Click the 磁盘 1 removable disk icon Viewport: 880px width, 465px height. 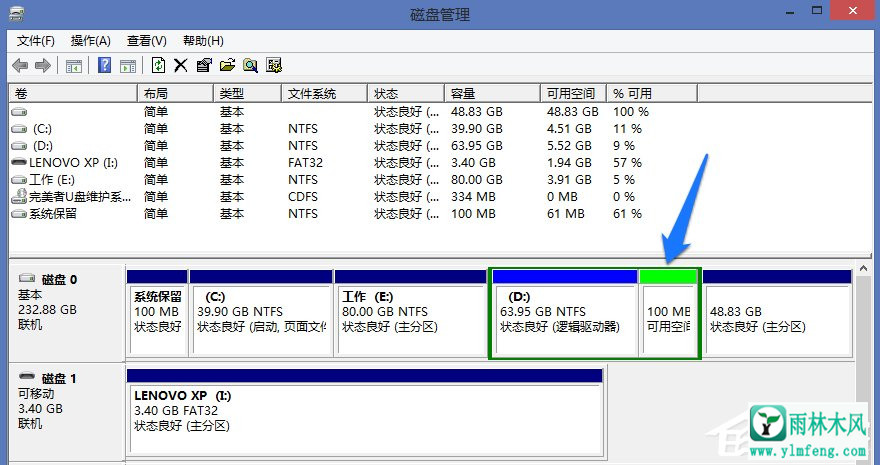tap(27, 377)
